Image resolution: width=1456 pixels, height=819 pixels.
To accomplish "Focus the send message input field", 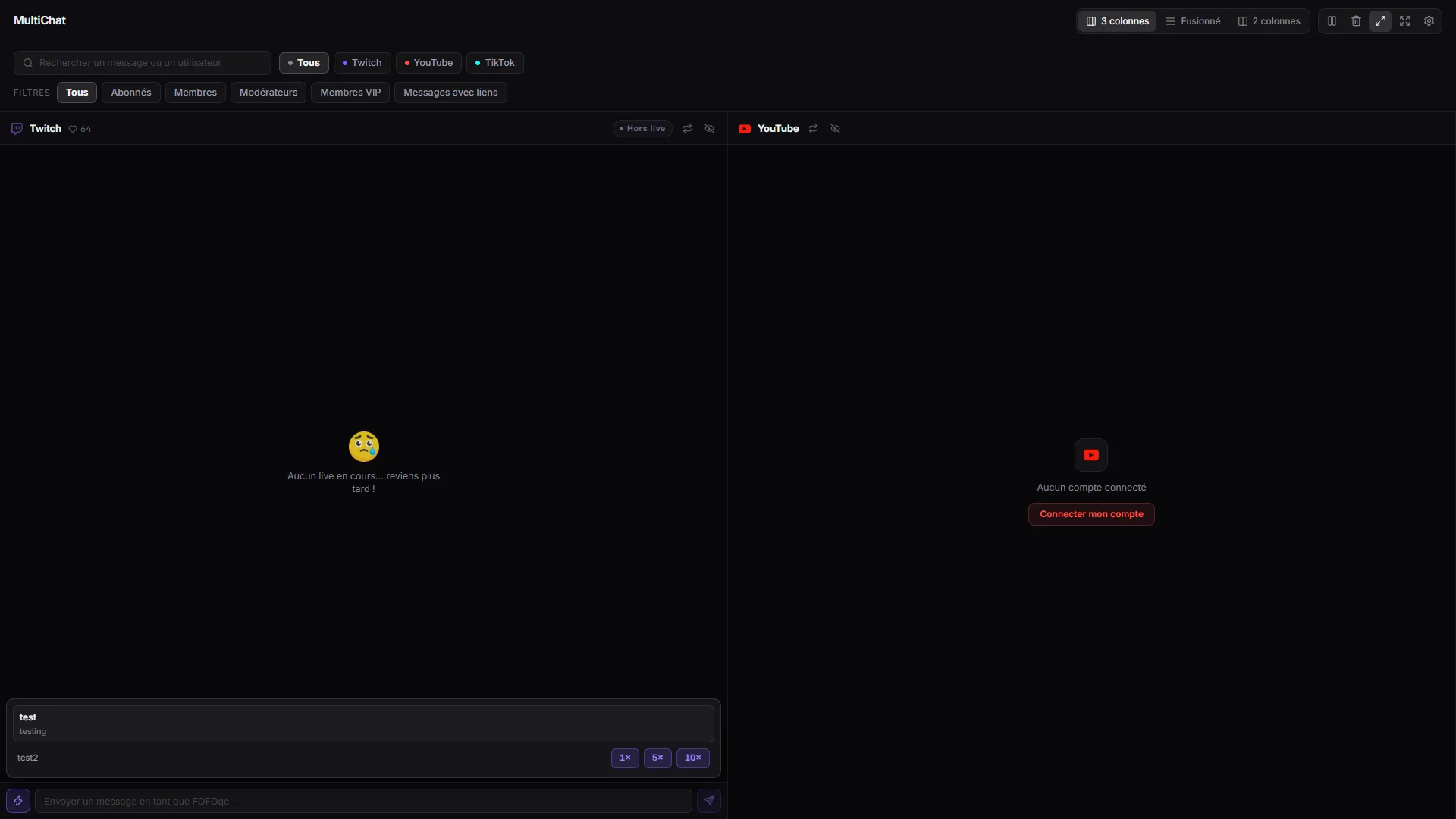I will tap(363, 801).
